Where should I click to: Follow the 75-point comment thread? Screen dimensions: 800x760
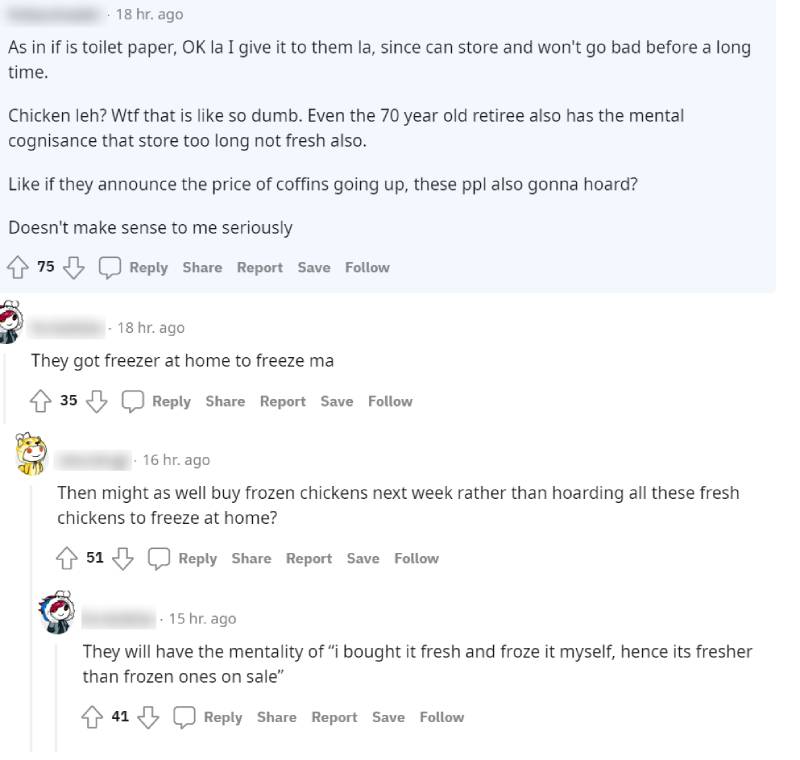coord(367,268)
